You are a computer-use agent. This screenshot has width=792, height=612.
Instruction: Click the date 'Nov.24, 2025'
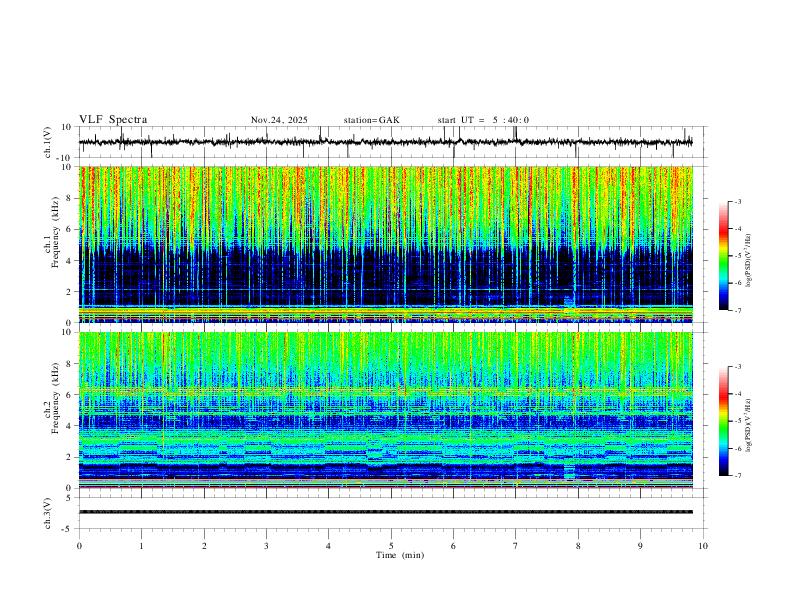[279, 120]
